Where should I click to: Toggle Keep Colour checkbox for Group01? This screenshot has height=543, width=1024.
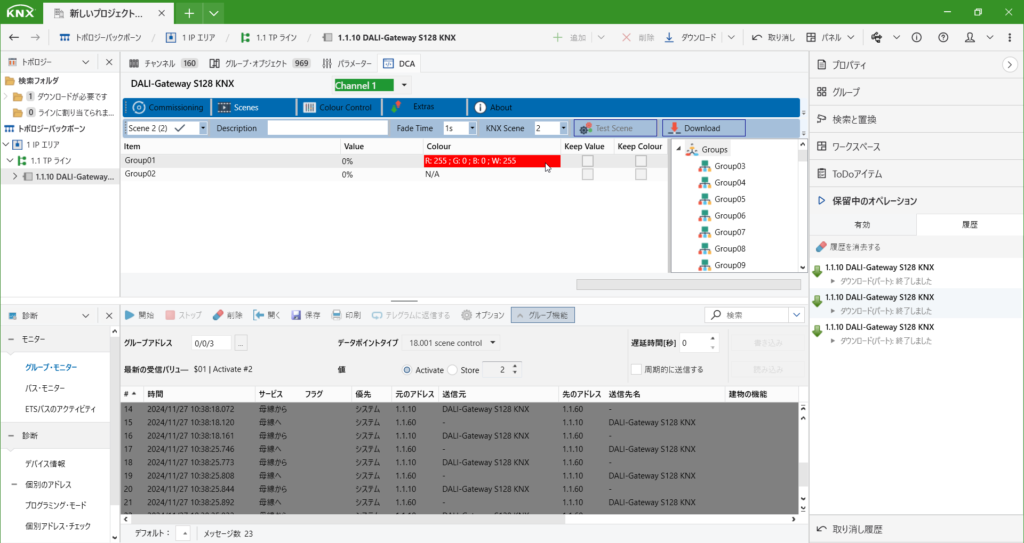point(641,161)
